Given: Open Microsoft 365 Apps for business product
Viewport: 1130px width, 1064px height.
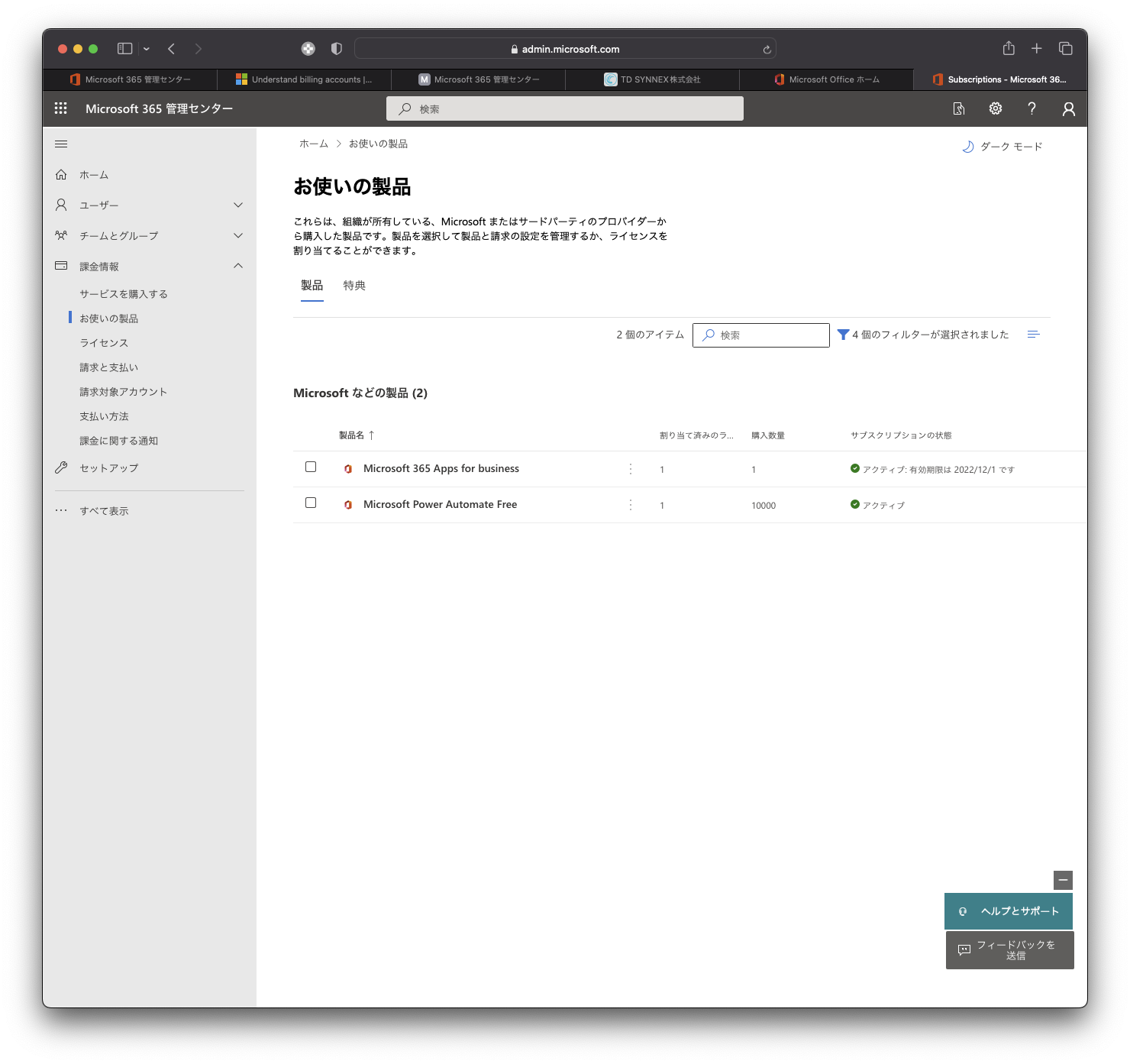Looking at the screenshot, I should [441, 469].
